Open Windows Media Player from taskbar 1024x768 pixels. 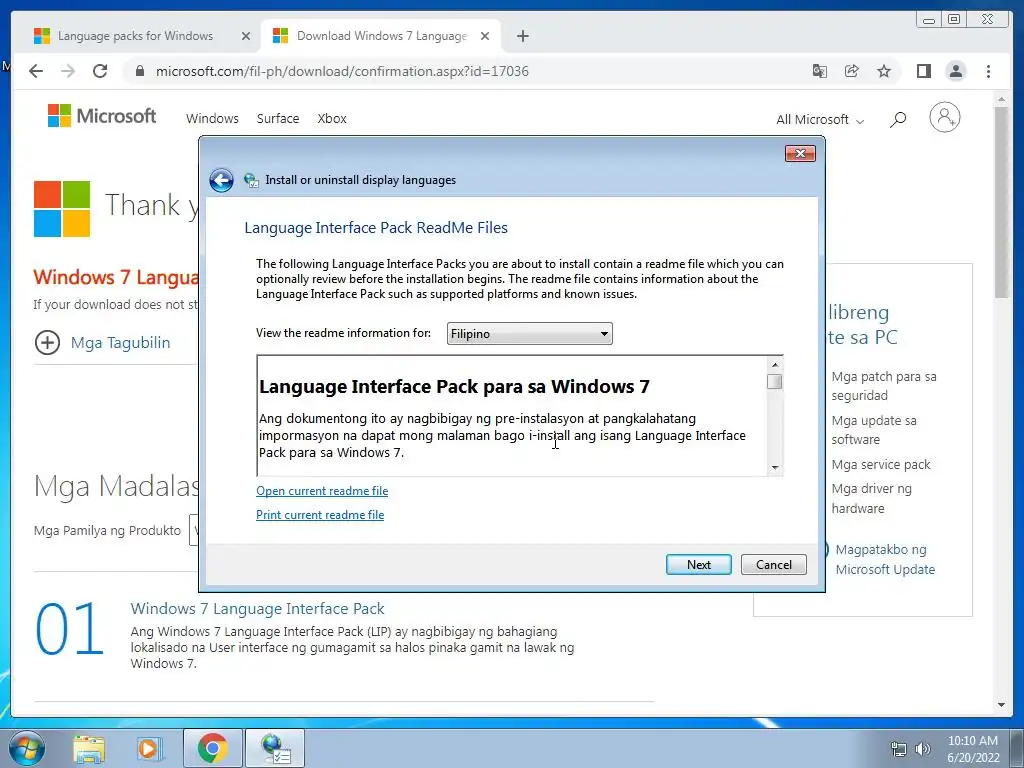pyautogui.click(x=149, y=750)
